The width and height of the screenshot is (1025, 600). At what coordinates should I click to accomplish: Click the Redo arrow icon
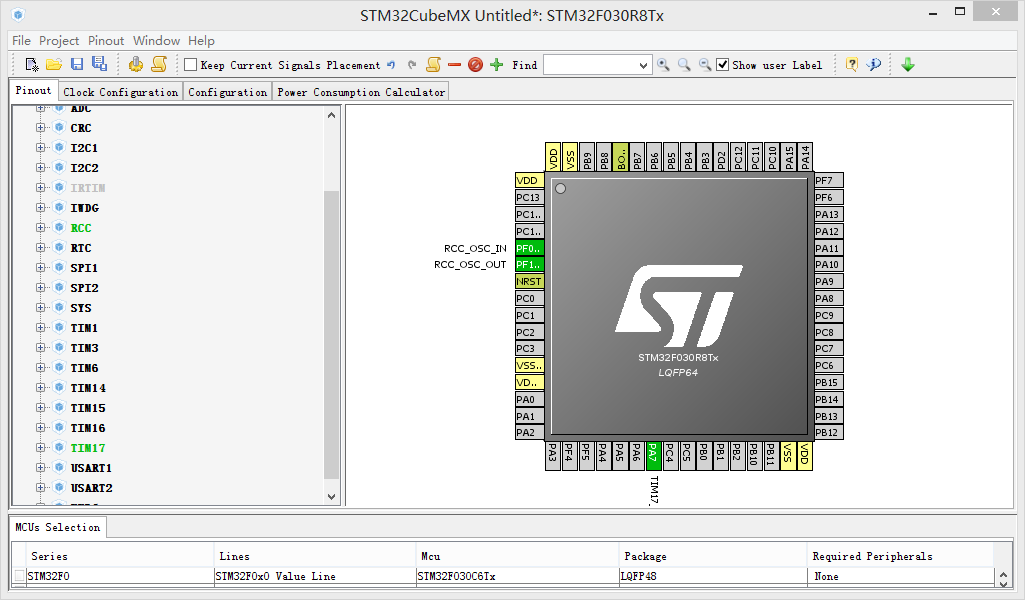pyautogui.click(x=412, y=65)
